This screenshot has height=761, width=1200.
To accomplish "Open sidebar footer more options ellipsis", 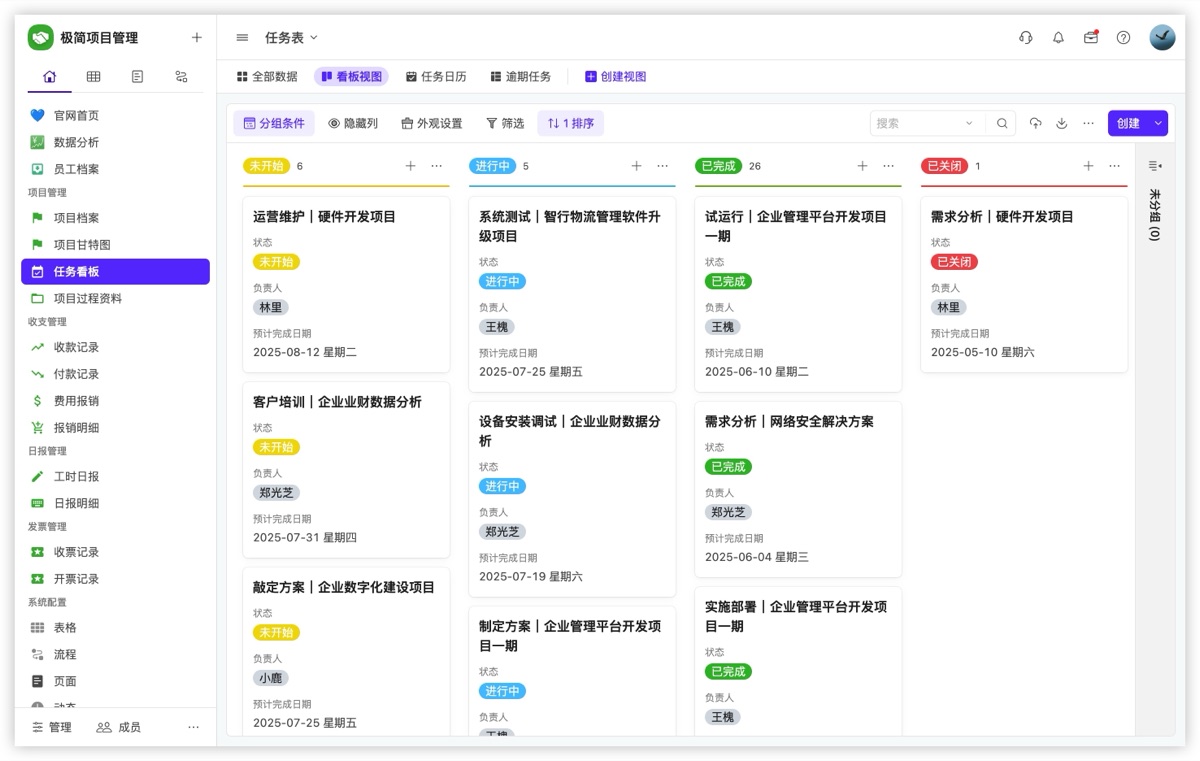I will 194,727.
